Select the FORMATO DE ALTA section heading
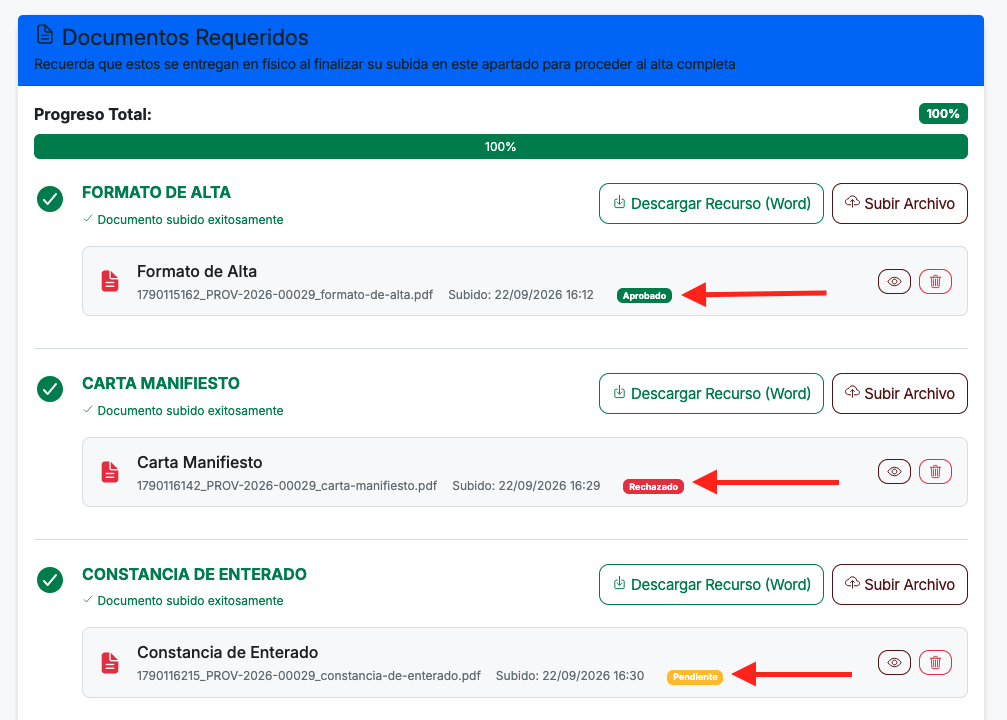Viewport: 1007px width, 720px height. (x=156, y=193)
